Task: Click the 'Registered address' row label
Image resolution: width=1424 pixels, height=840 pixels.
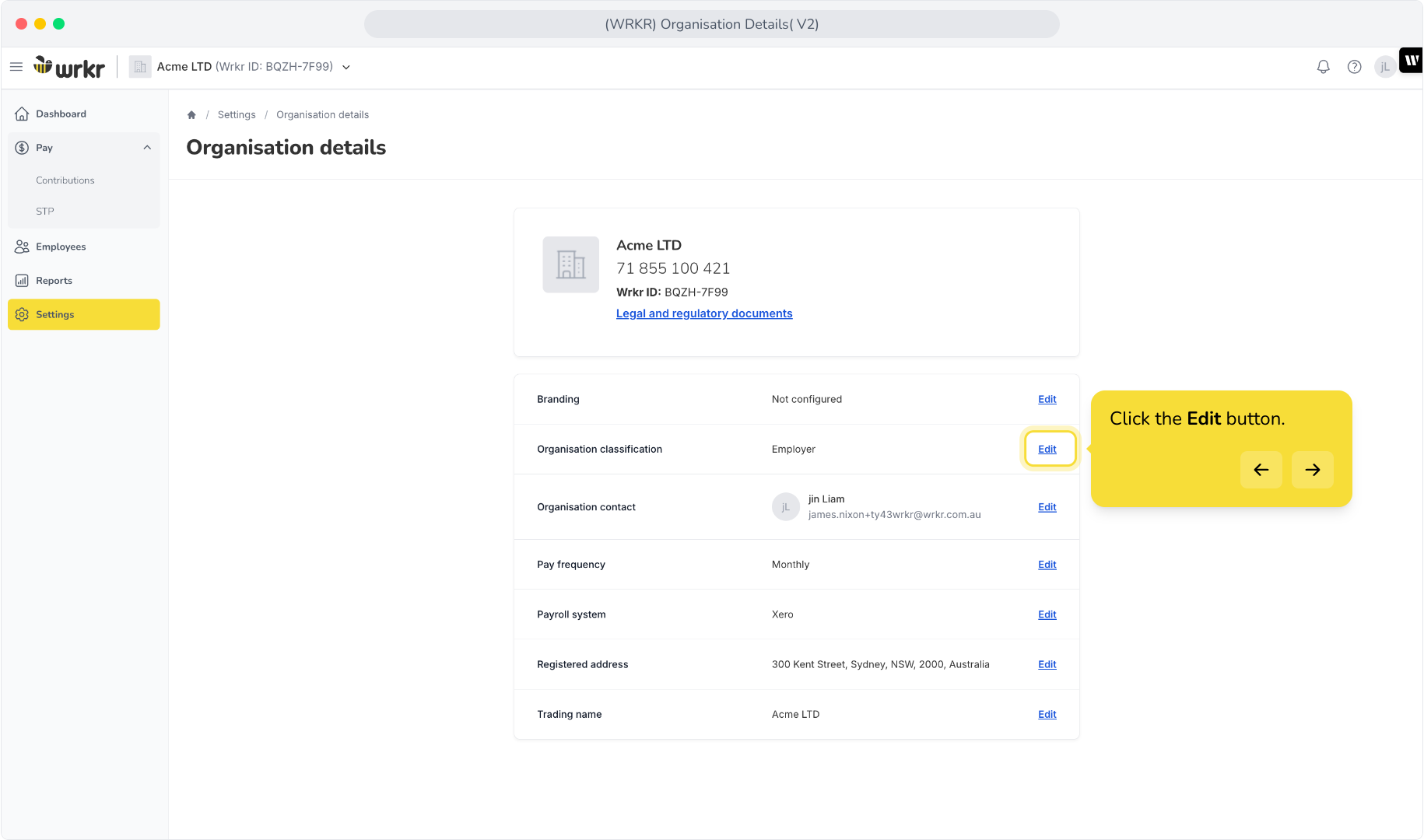Action: click(x=582, y=664)
